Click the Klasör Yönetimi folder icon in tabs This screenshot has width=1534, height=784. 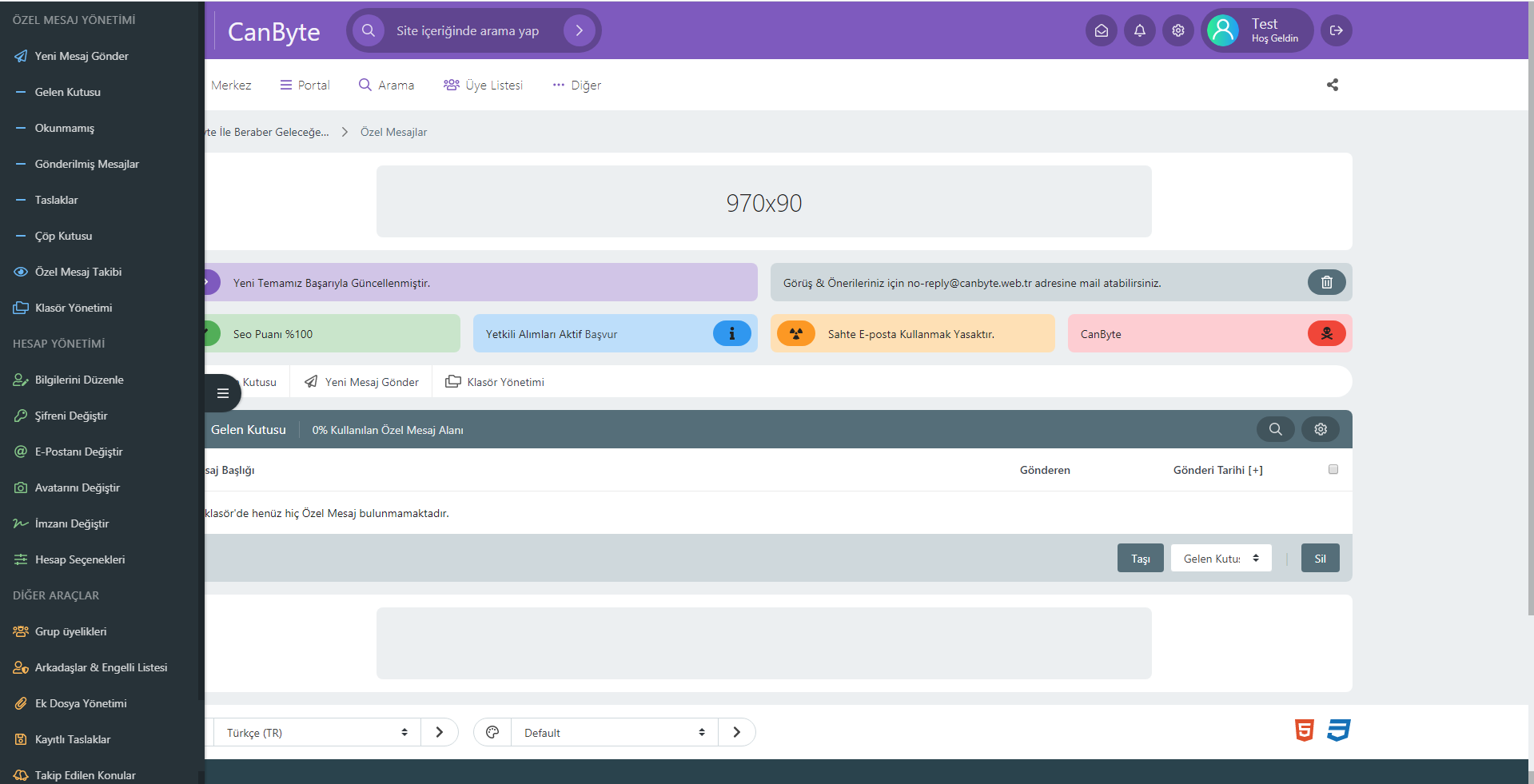pos(453,381)
